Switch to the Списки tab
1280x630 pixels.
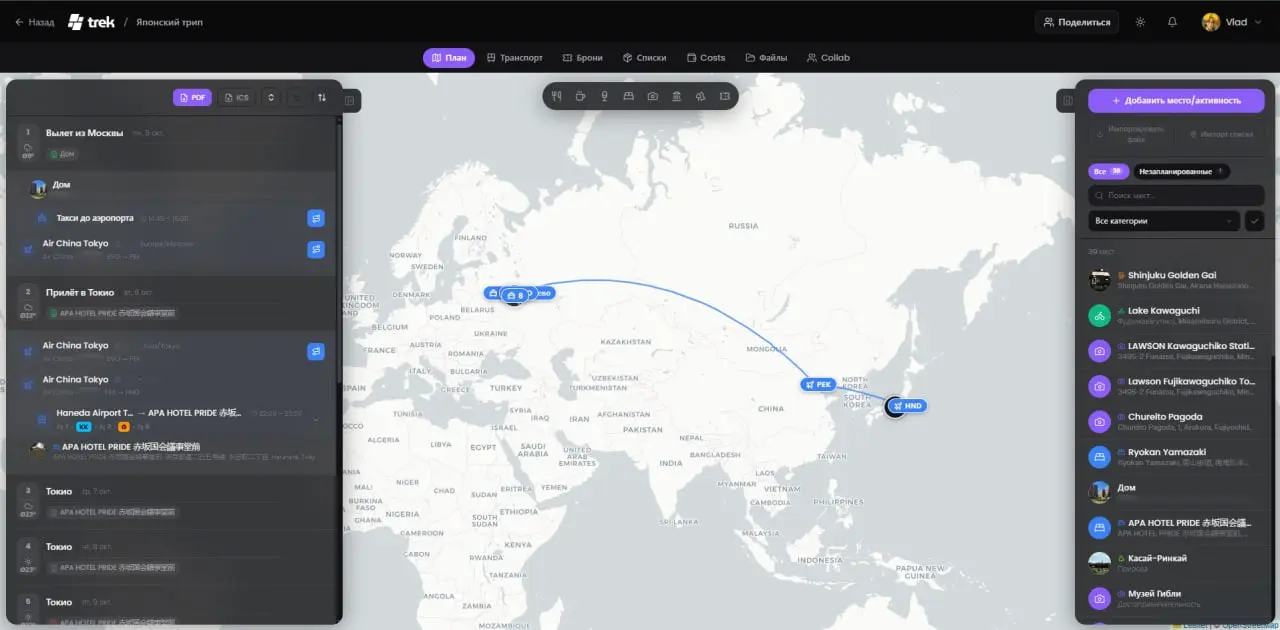click(645, 57)
